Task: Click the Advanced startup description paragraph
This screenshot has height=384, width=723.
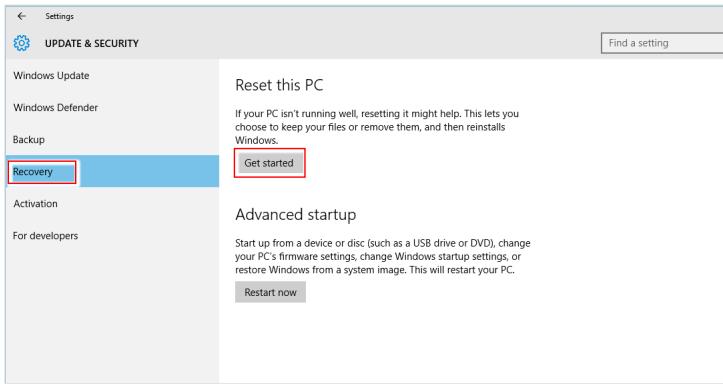Action: click(x=383, y=256)
